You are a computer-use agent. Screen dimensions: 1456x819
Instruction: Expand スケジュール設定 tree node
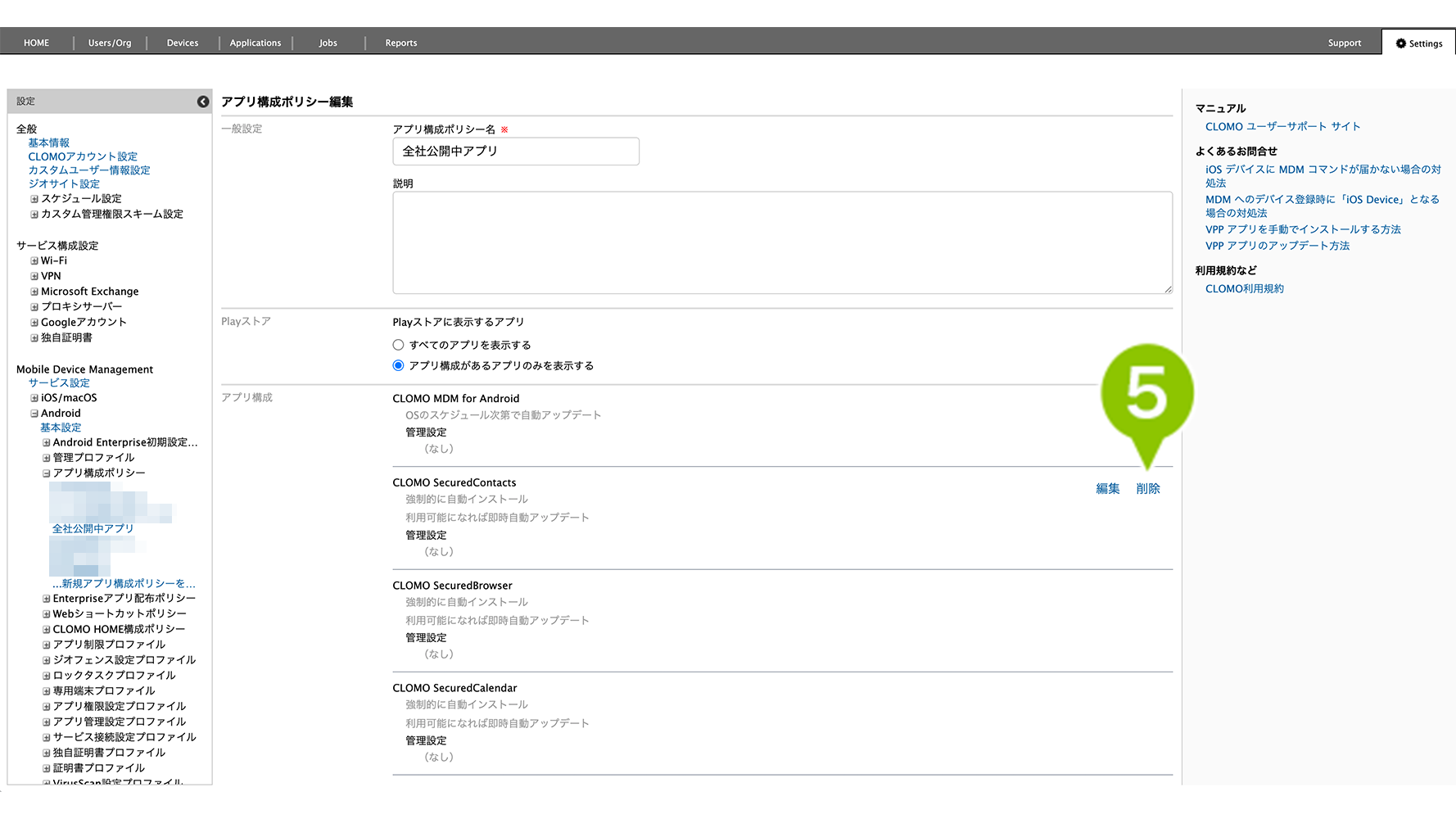point(34,199)
